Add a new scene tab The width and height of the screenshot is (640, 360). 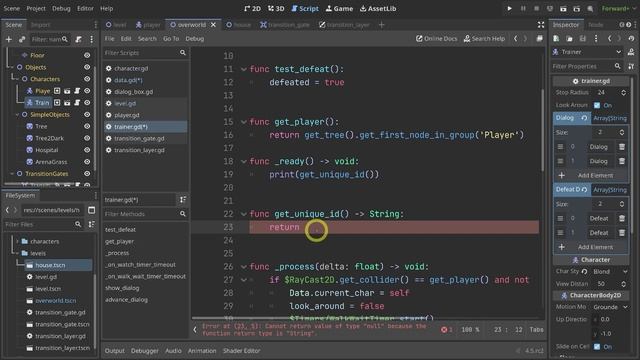[381, 25]
